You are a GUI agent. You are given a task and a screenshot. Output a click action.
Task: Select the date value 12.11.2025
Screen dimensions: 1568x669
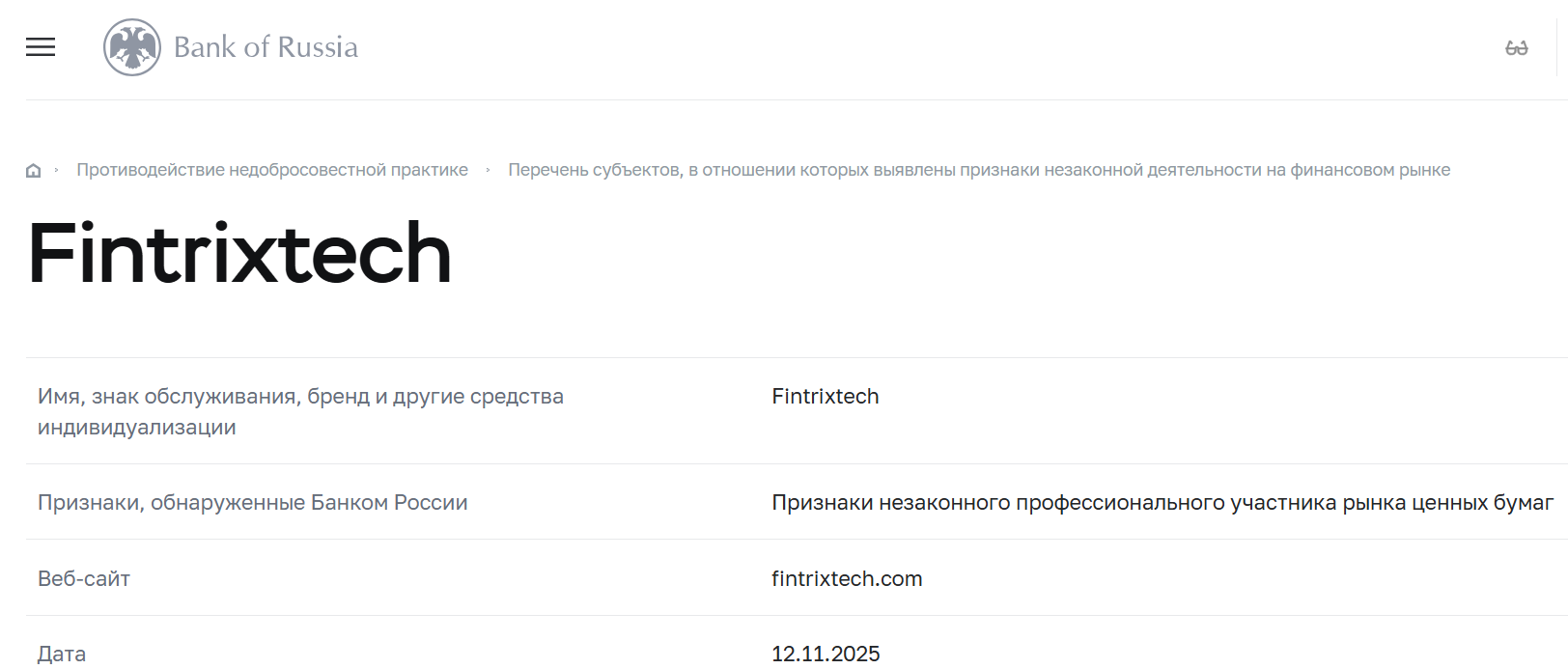[826, 654]
